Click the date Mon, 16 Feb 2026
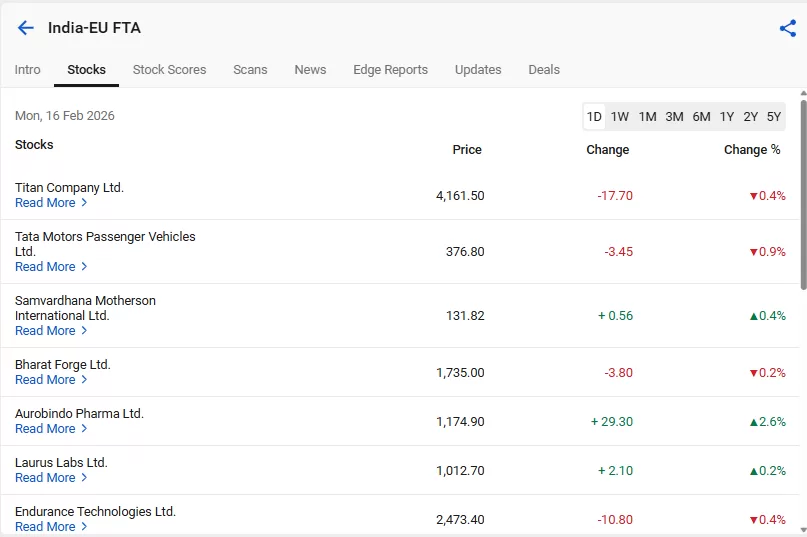The image size is (807, 537). point(64,116)
